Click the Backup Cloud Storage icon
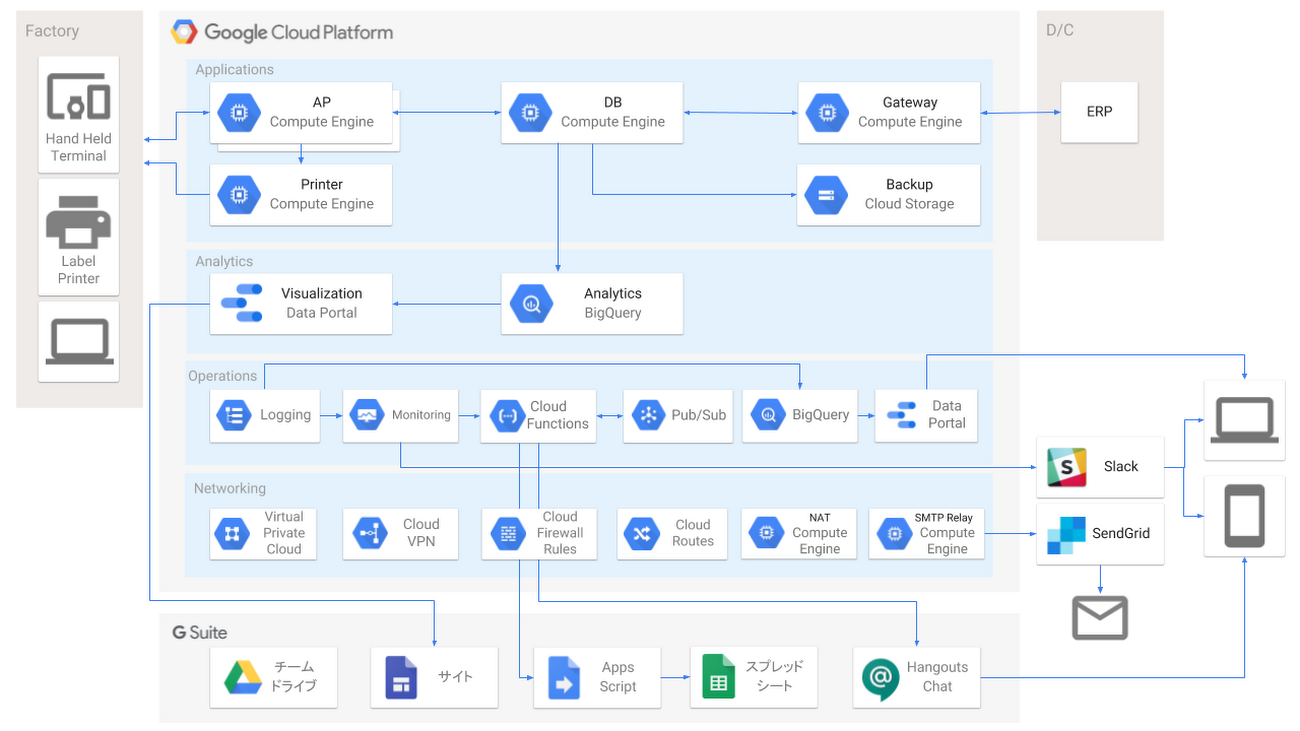This screenshot has height=731, width=1300. tap(827, 195)
